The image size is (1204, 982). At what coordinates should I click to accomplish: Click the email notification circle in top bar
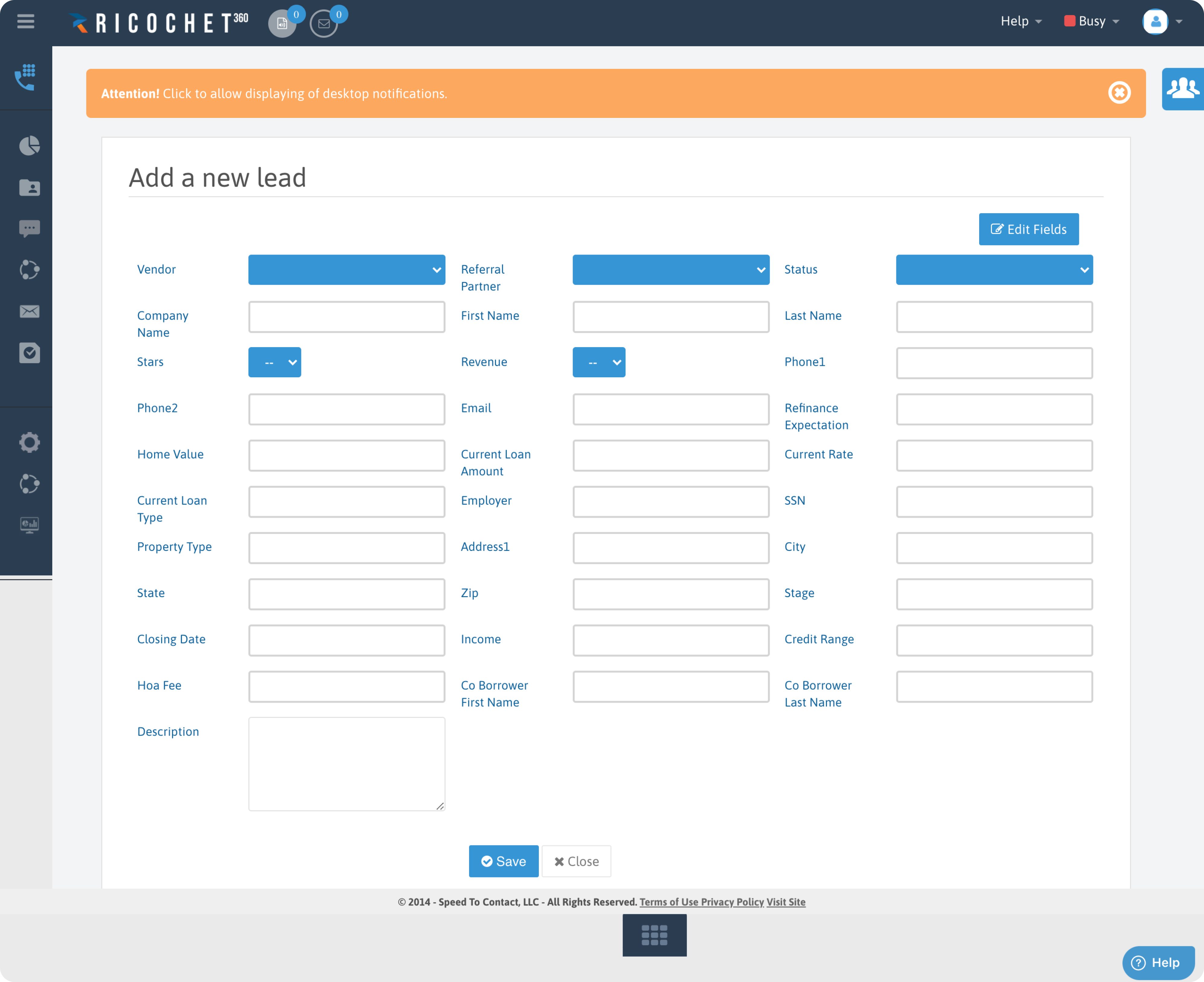(324, 23)
